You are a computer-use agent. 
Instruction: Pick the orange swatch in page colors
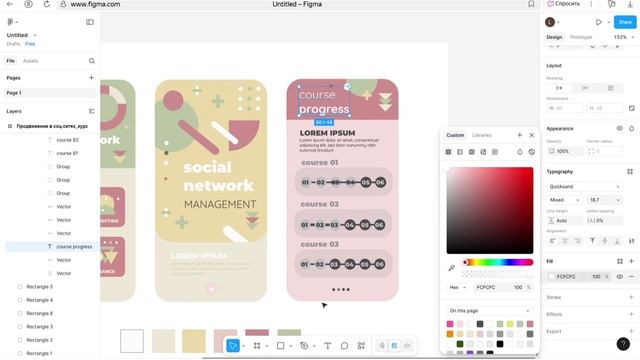coord(450,334)
